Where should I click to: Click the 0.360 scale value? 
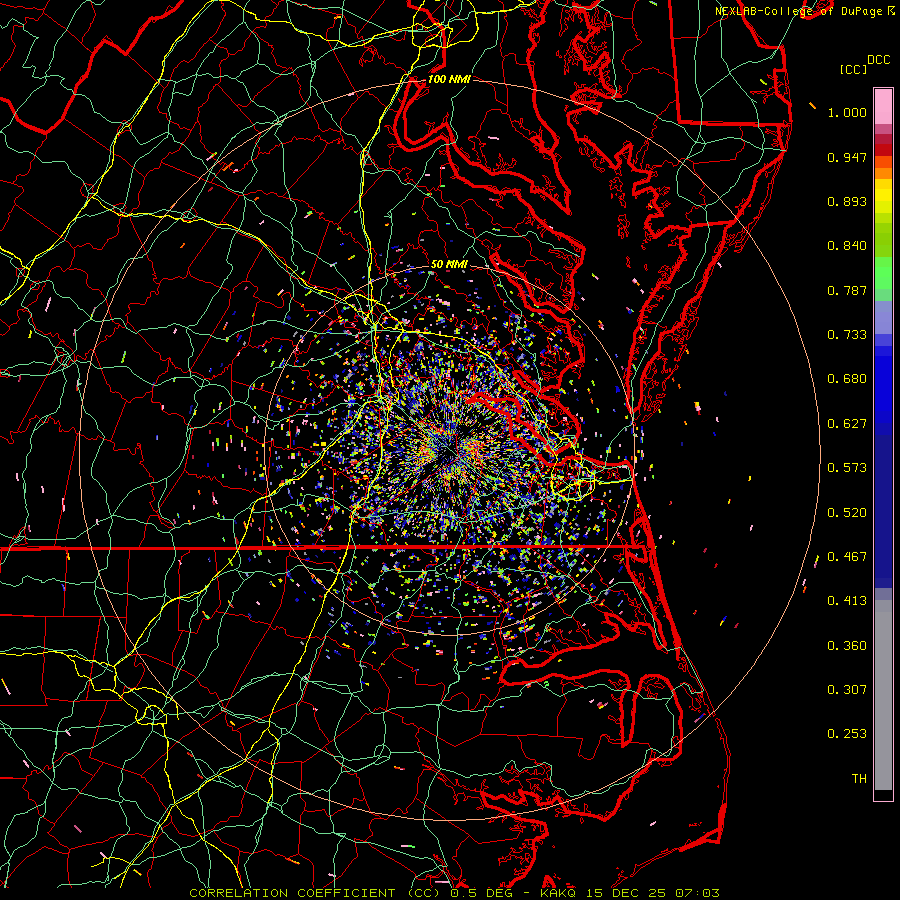847,646
